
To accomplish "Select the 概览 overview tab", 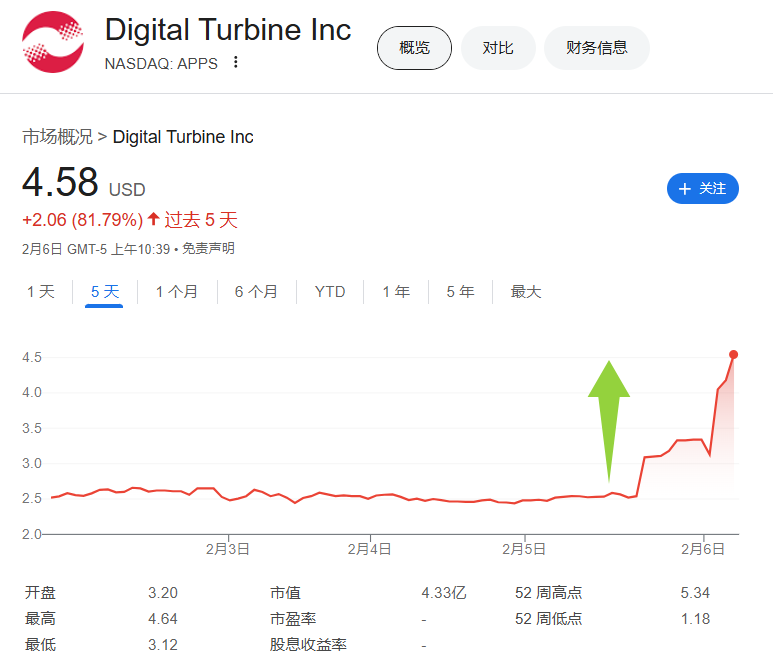I will [414, 48].
